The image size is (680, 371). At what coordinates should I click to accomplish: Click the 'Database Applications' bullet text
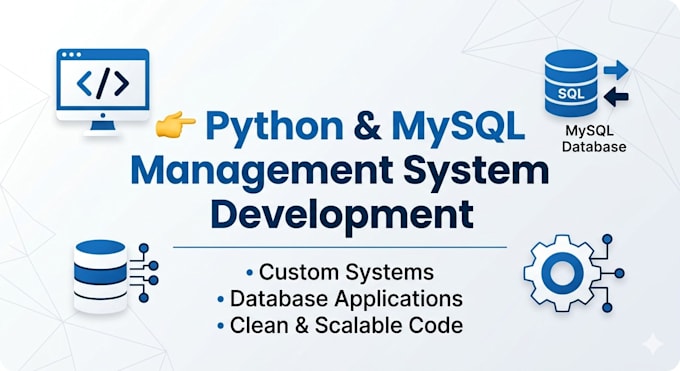346,299
